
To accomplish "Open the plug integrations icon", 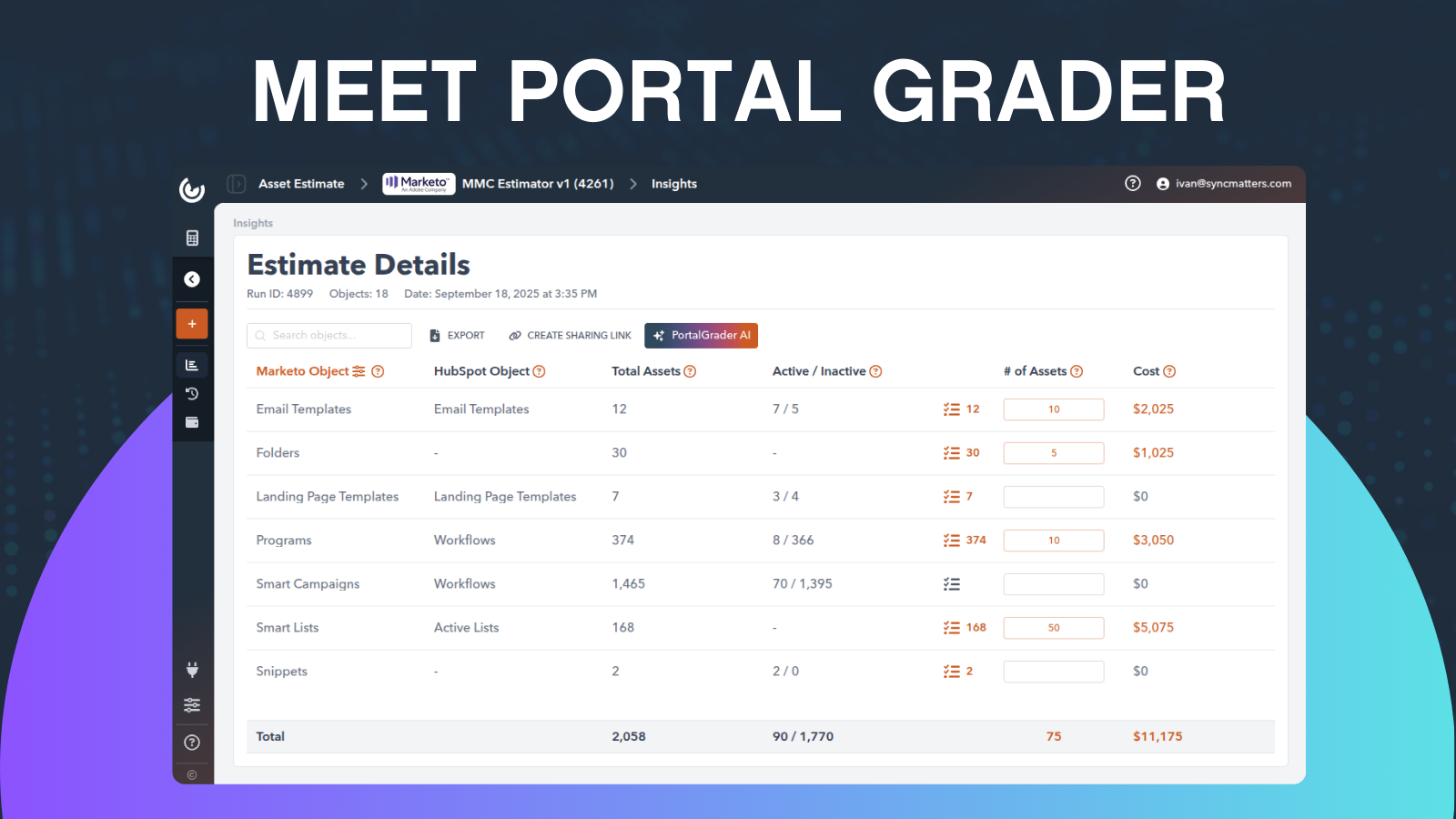I will 192,670.
